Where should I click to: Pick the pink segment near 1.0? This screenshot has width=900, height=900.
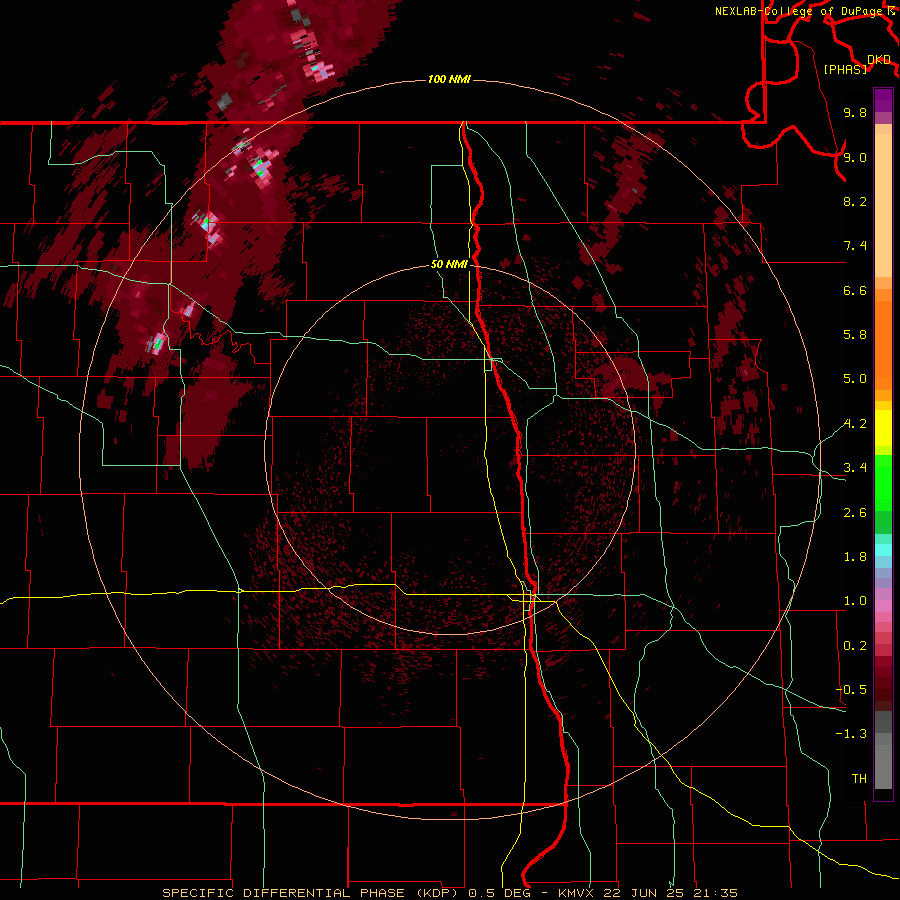(883, 606)
